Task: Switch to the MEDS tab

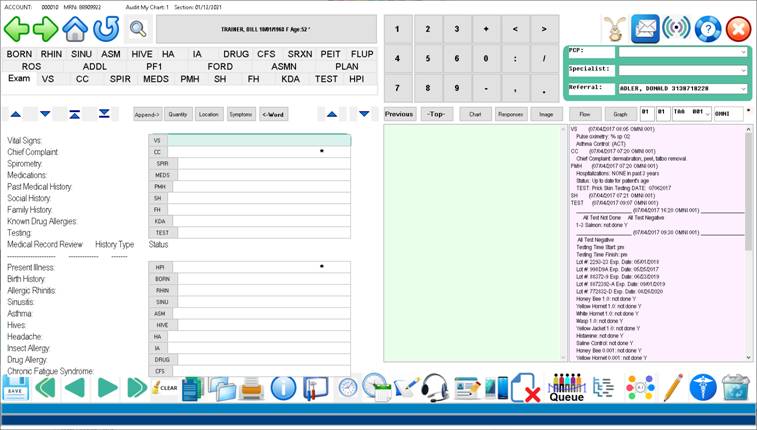Action: tap(156, 78)
